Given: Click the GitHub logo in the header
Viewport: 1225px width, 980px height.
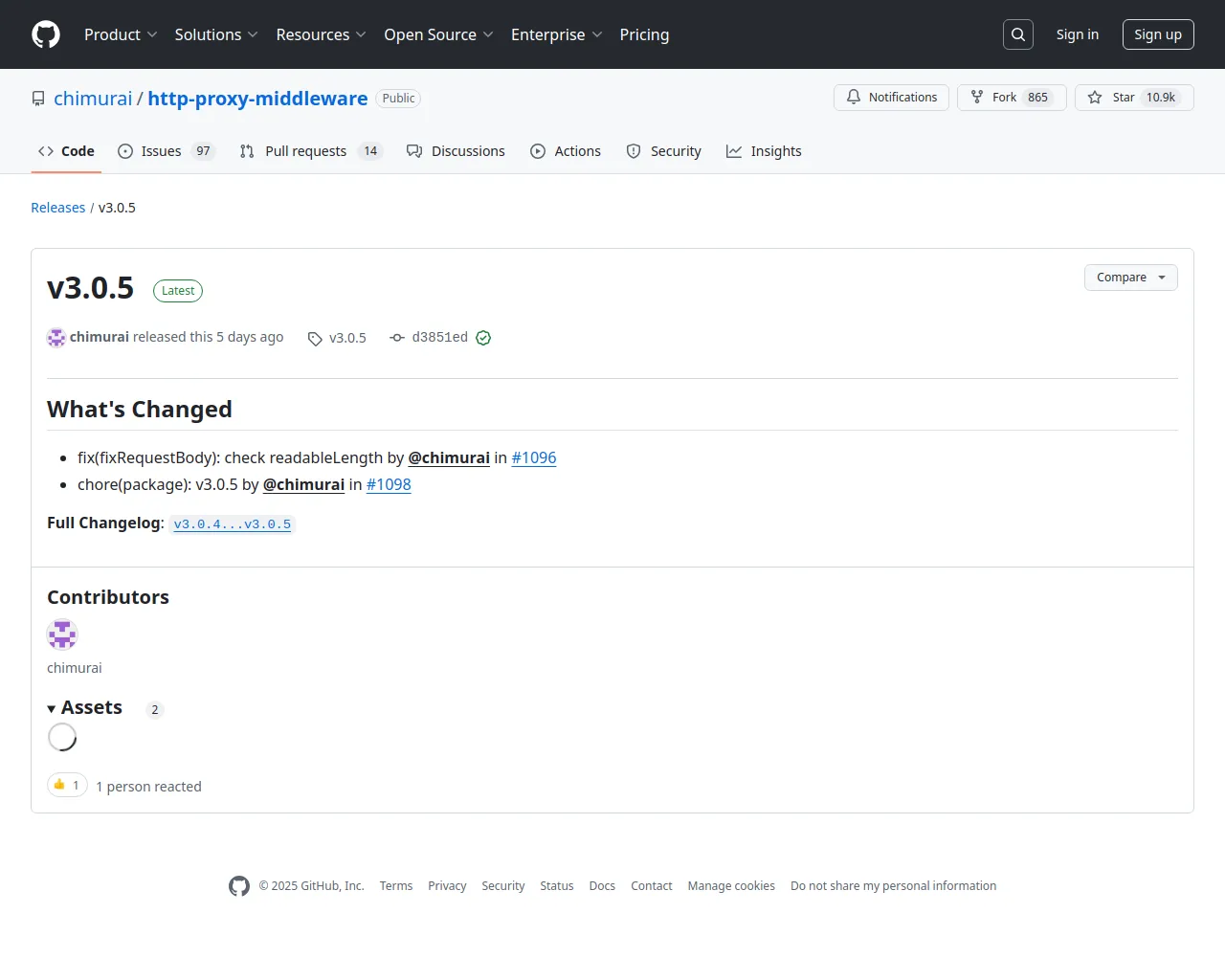Looking at the screenshot, I should pyautogui.click(x=46, y=34).
